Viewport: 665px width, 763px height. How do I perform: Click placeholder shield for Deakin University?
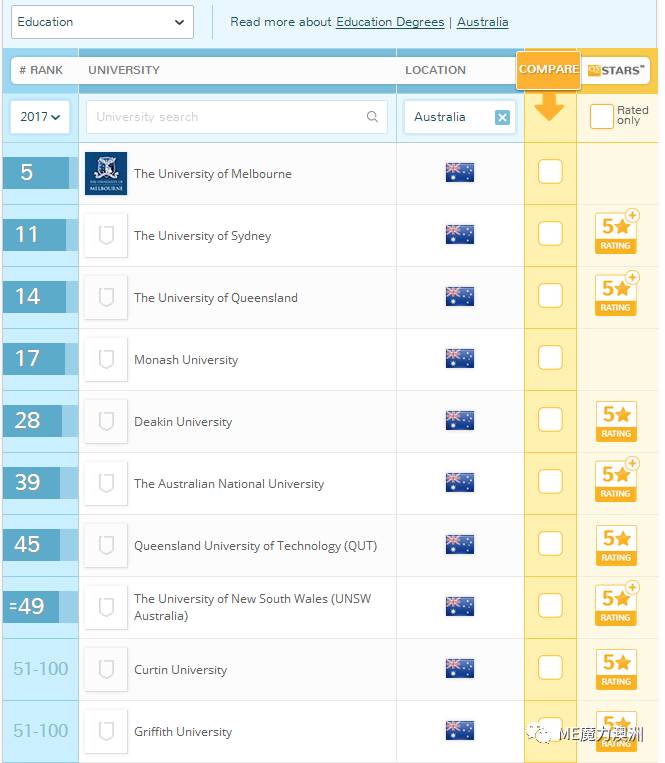click(x=106, y=421)
